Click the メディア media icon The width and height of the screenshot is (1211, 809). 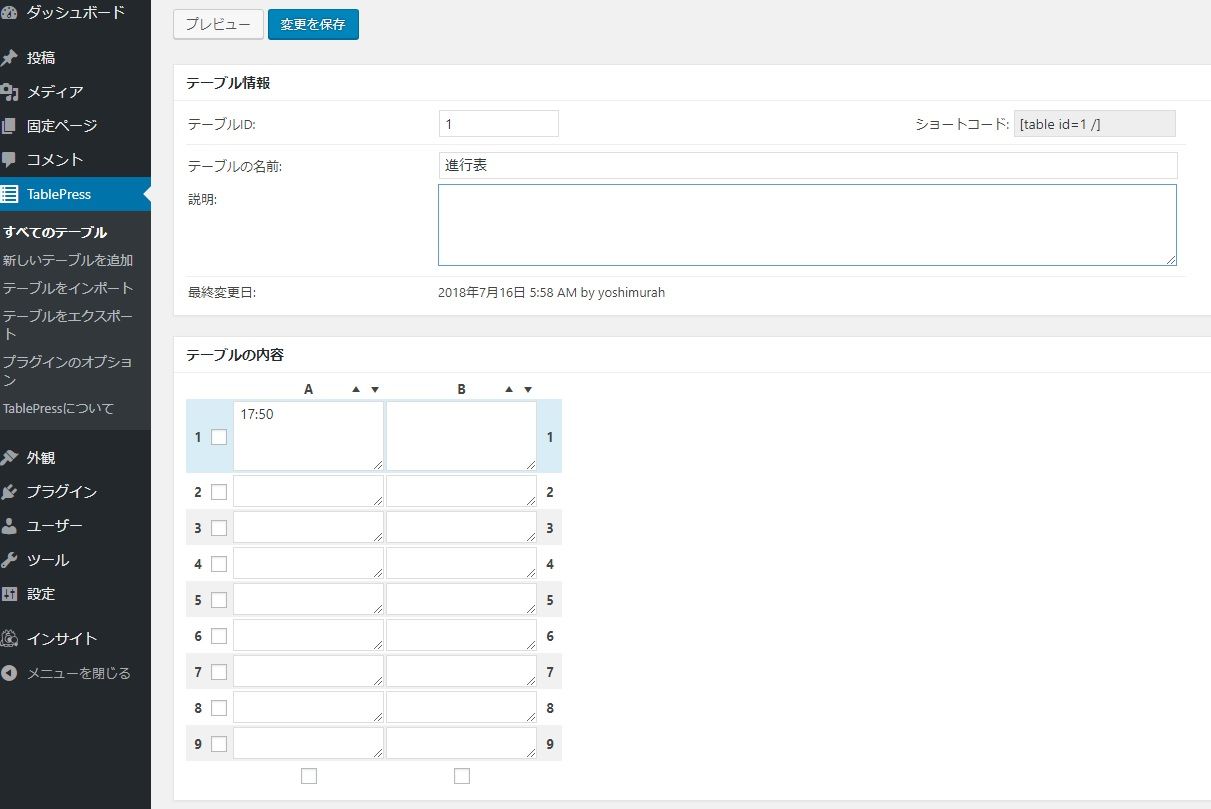10,92
